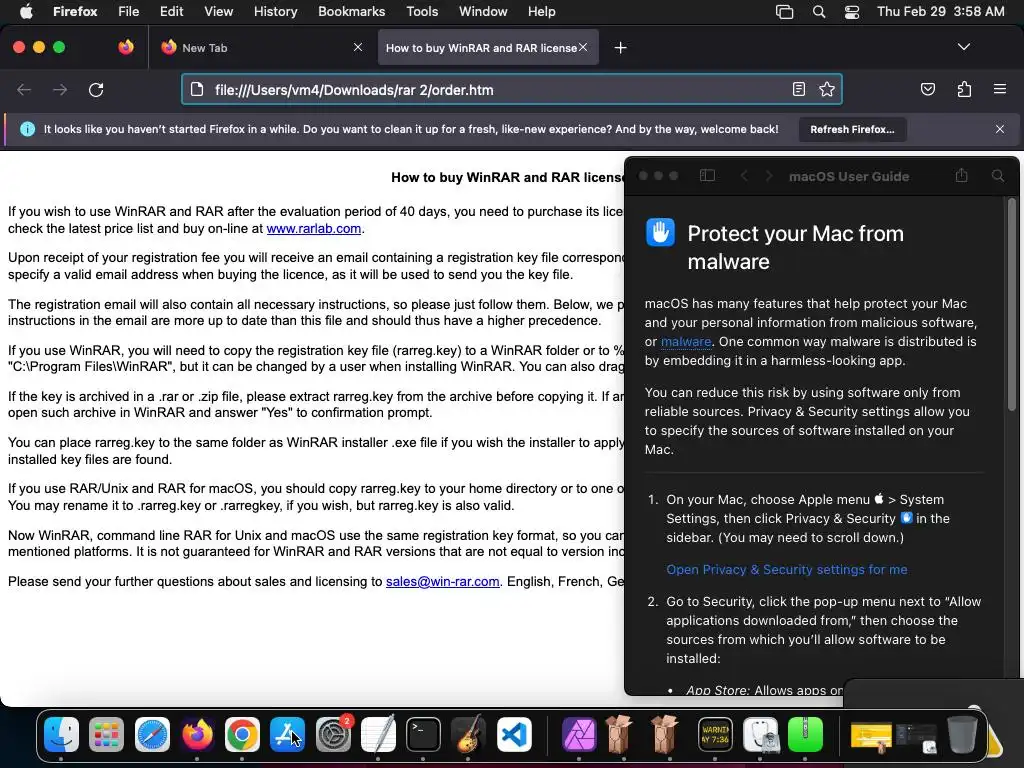Close the How to buy WinRAR tab
Image resolution: width=1024 pixels, height=768 pixels.
(x=583, y=47)
